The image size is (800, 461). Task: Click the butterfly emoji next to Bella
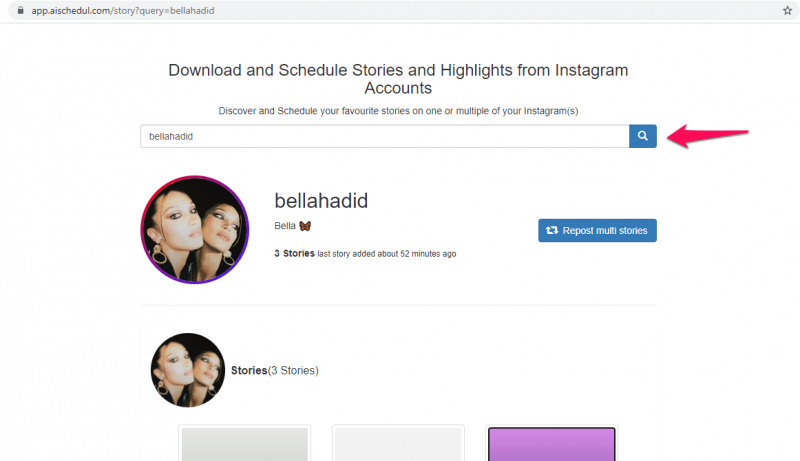[x=305, y=226]
